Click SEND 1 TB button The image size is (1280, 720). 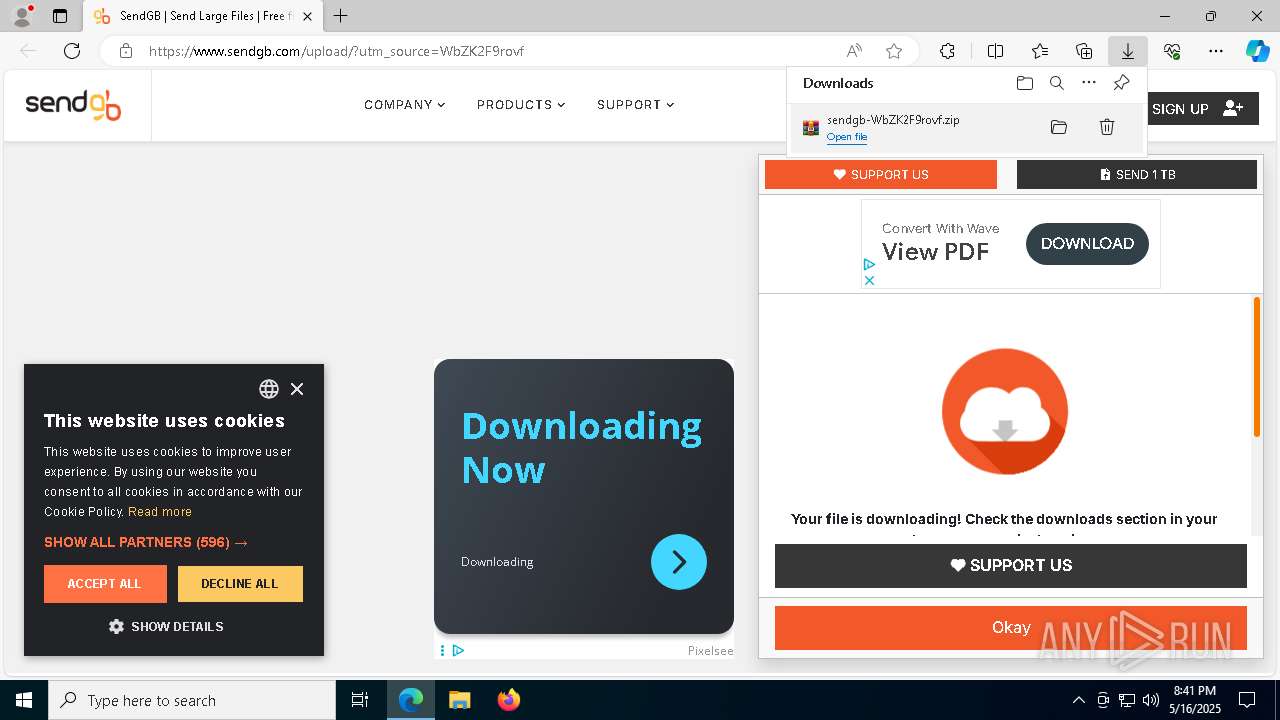tap(1137, 174)
